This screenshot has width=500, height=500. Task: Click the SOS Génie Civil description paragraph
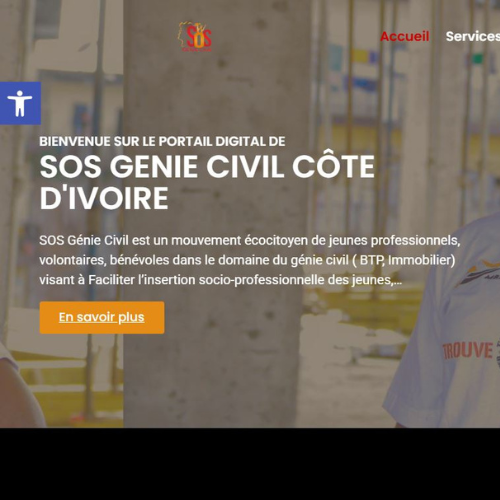point(250,260)
